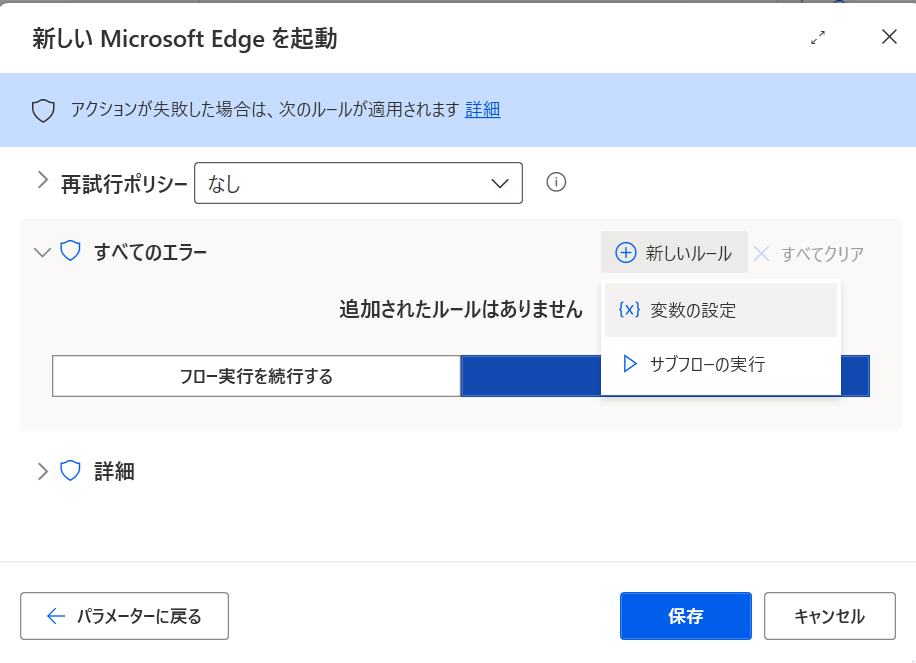Expand the 再試行ポリシー chevron

coord(42,180)
